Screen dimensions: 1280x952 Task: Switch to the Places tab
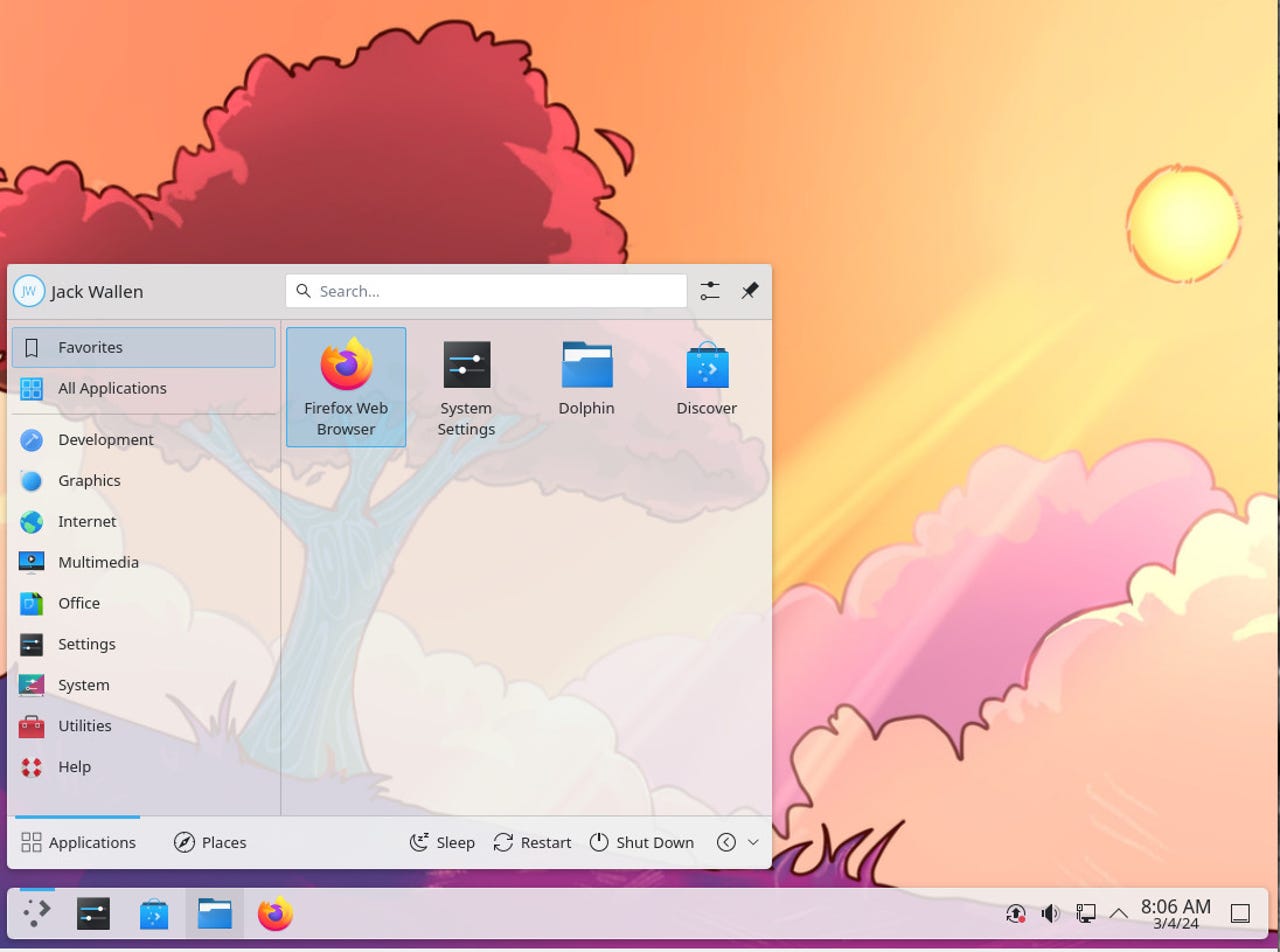210,842
